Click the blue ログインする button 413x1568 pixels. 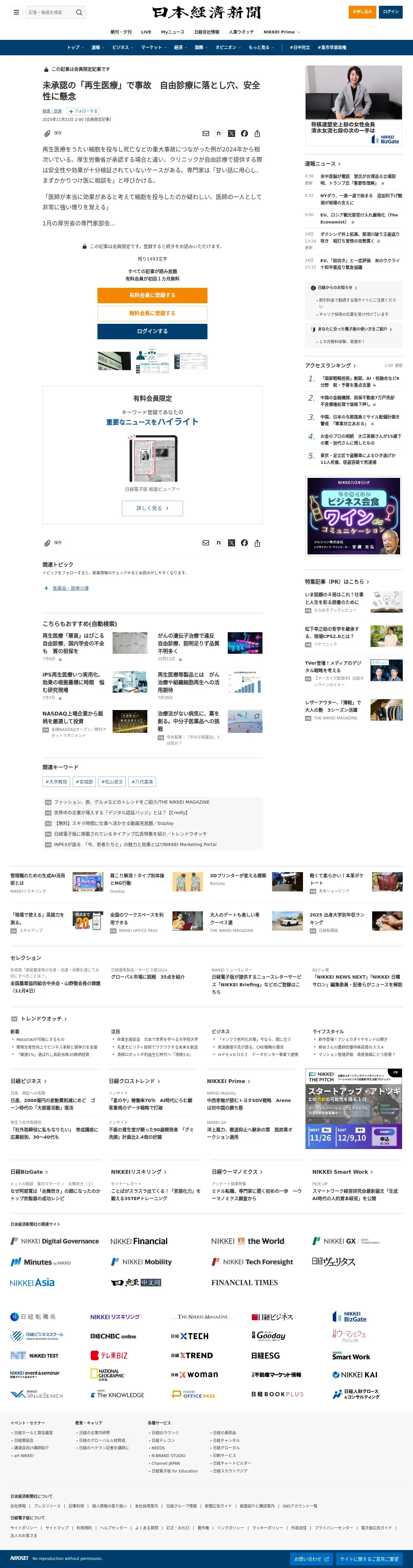(152, 331)
